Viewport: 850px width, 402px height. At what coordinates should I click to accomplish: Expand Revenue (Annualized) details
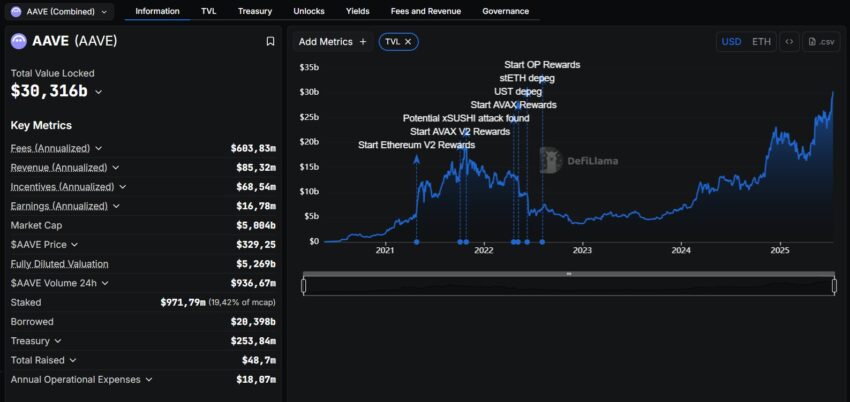[x=115, y=167]
